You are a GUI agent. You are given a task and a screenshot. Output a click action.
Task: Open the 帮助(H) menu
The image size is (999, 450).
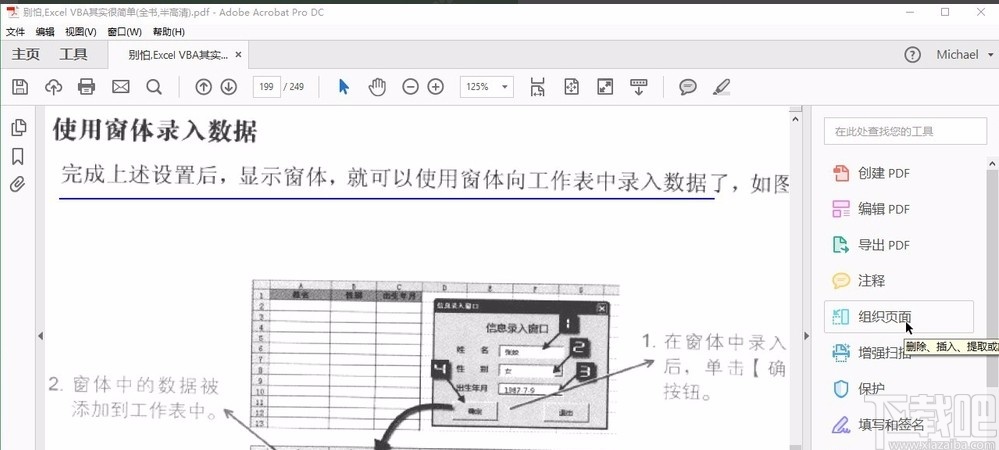[x=168, y=32]
